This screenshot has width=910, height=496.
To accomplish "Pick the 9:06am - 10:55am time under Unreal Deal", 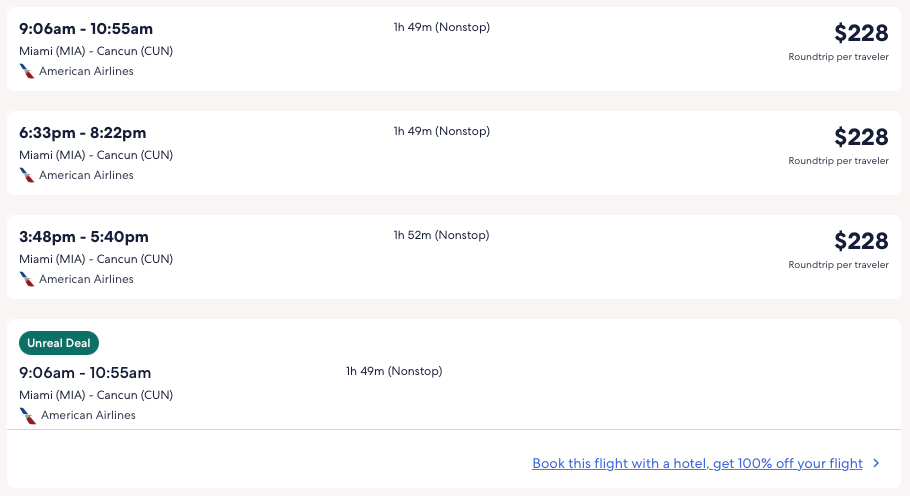I will point(85,372).
